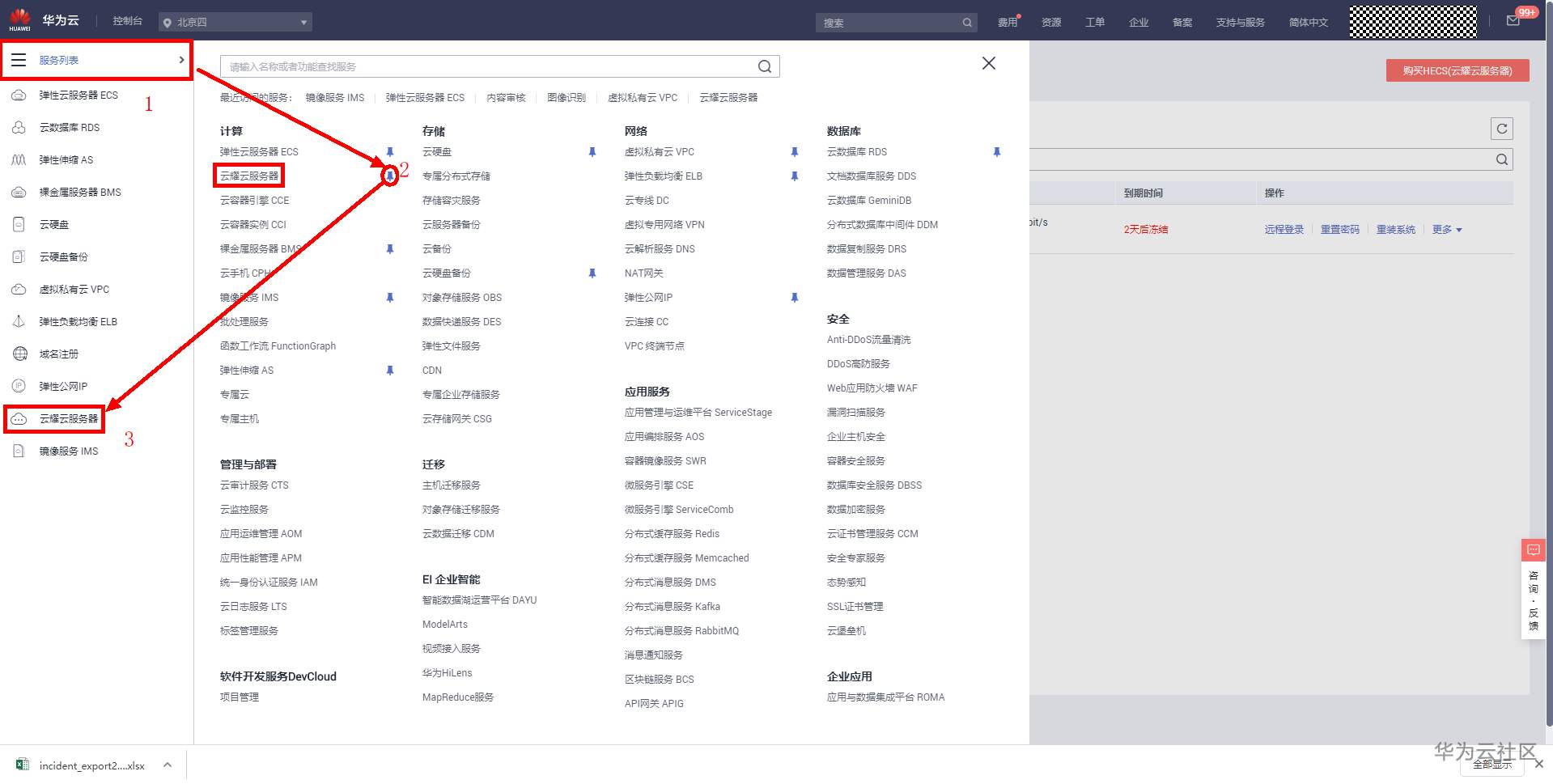1553x784 pixels.
Task: Expand the 服务列表 chevron arrow
Action: (x=181, y=60)
